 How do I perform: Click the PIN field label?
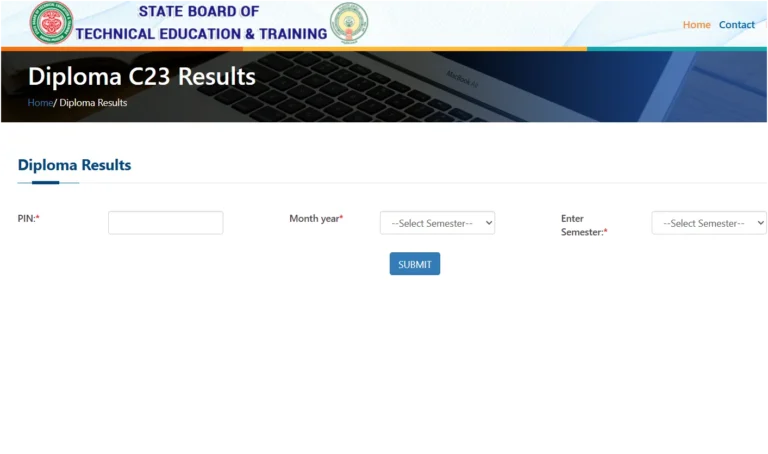point(28,218)
